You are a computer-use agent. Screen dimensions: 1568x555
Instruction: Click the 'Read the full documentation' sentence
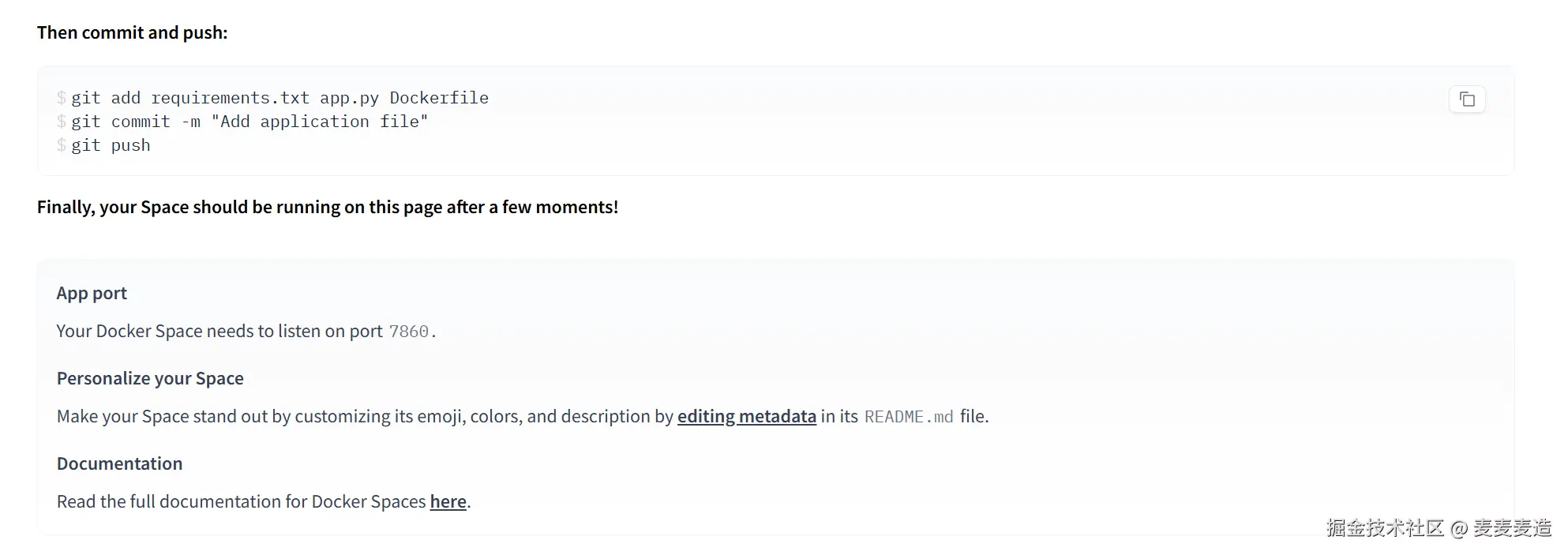tap(241, 501)
